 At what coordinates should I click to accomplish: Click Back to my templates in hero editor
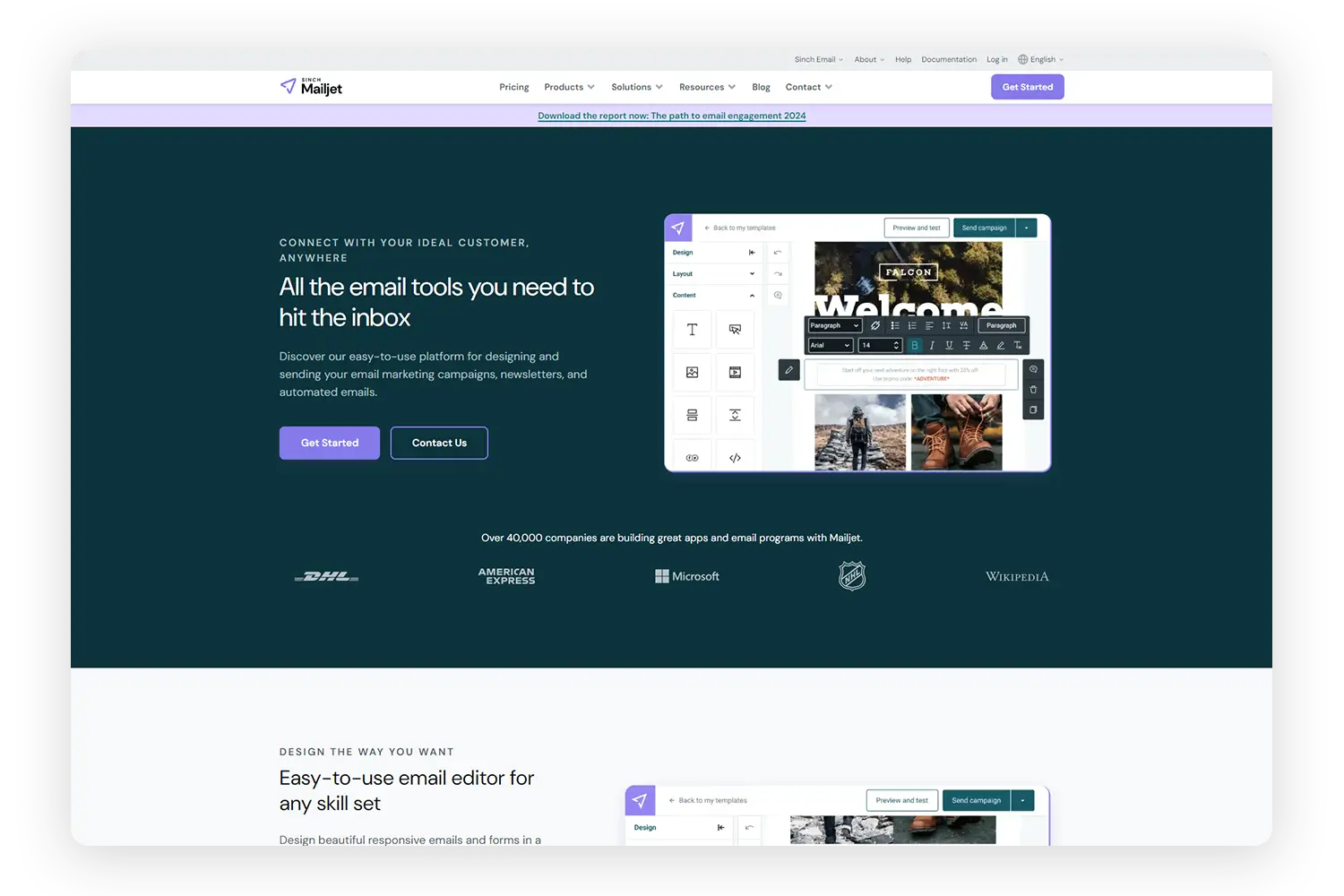pyautogui.click(x=740, y=228)
